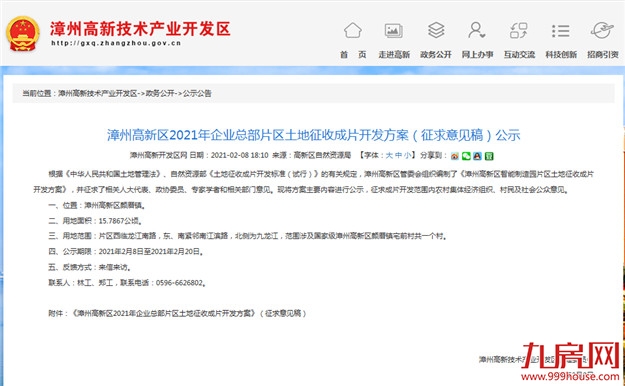Open the 互动交流 exchange icon
625x386 pixels.
pos(519,31)
